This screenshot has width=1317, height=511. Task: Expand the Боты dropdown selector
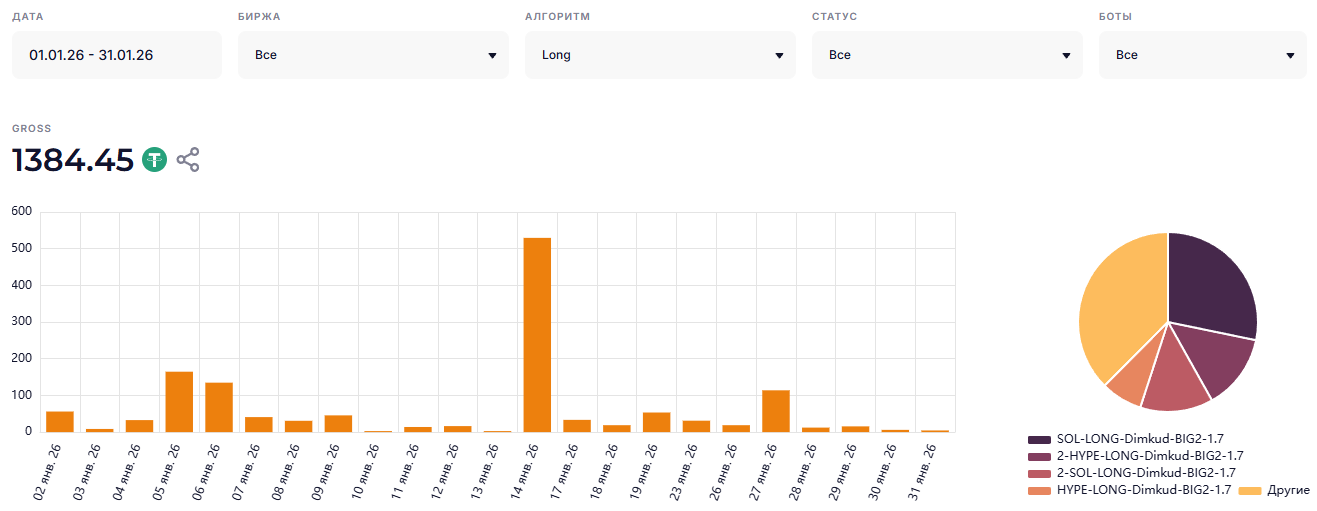point(1202,55)
